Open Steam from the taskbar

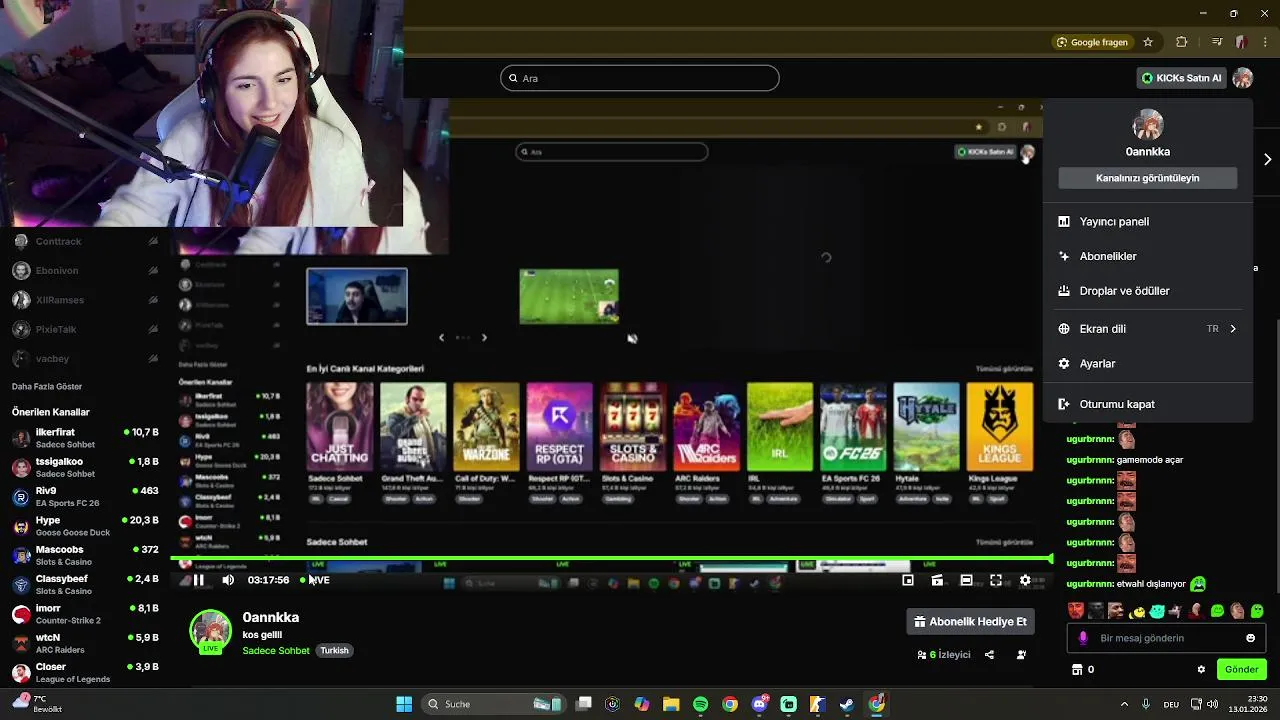tap(847, 704)
